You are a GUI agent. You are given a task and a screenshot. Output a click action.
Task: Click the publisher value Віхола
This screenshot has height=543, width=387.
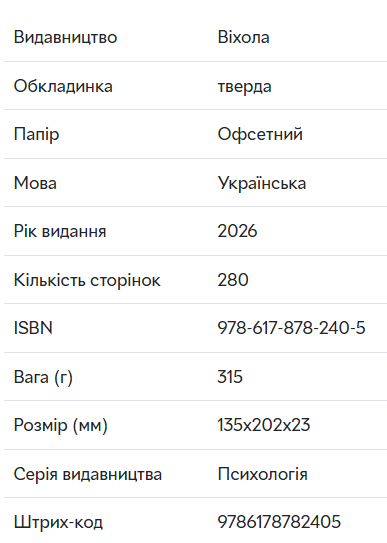[243, 37]
